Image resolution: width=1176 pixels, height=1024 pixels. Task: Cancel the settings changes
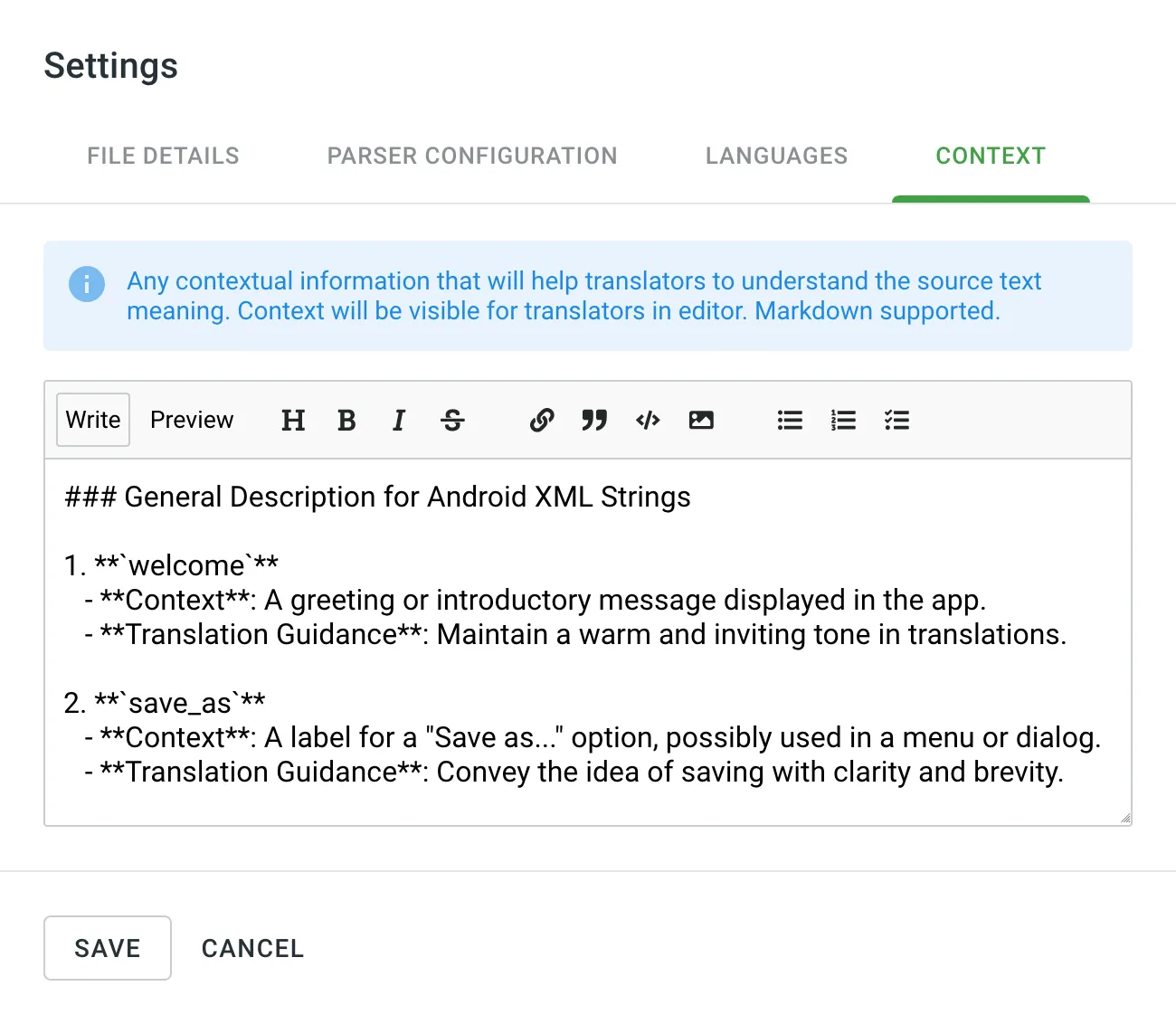252,948
